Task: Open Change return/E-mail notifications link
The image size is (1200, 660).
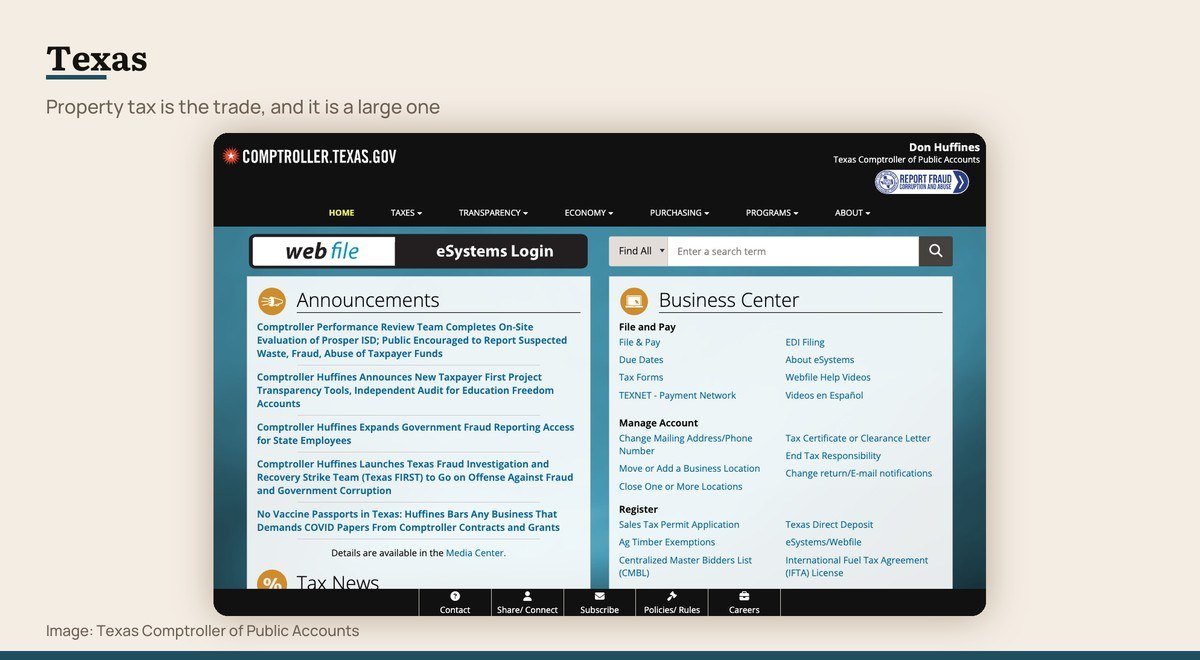Action: [x=859, y=474]
